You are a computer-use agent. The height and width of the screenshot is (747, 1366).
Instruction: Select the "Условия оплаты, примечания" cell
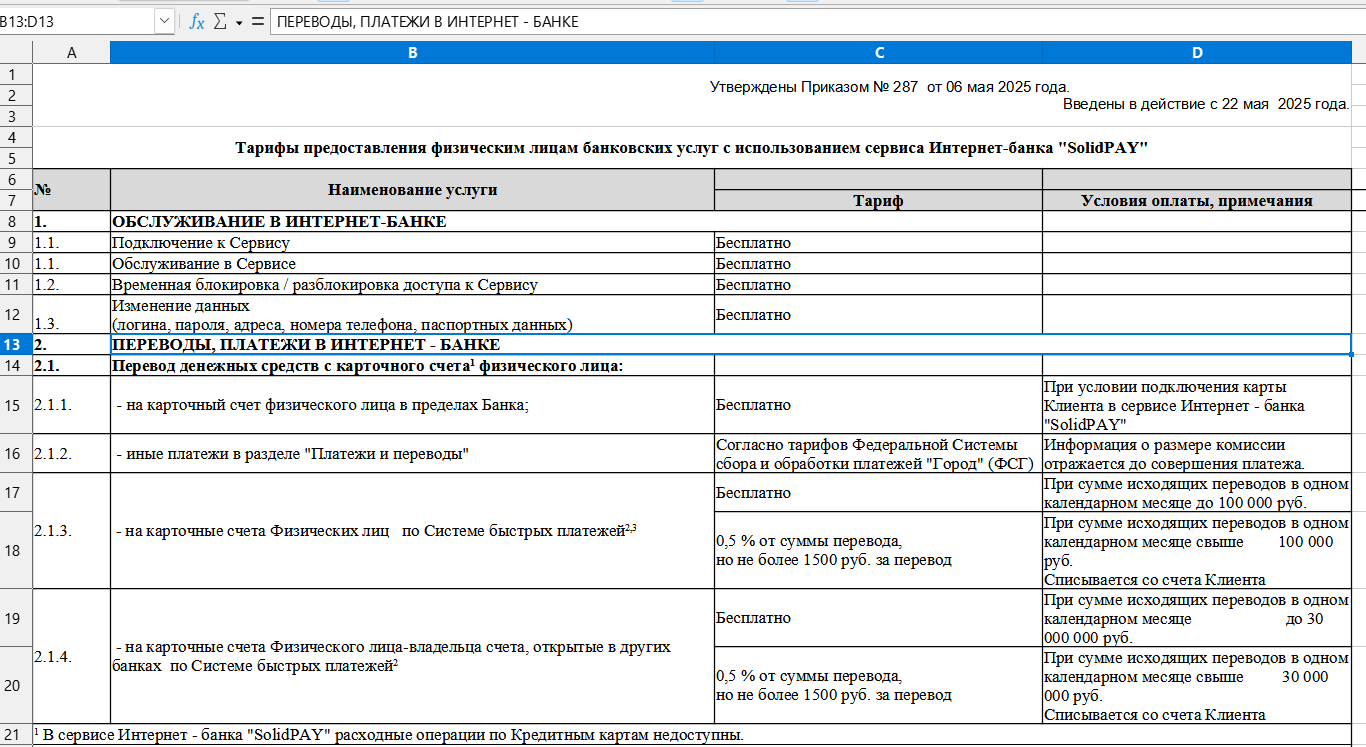1197,201
